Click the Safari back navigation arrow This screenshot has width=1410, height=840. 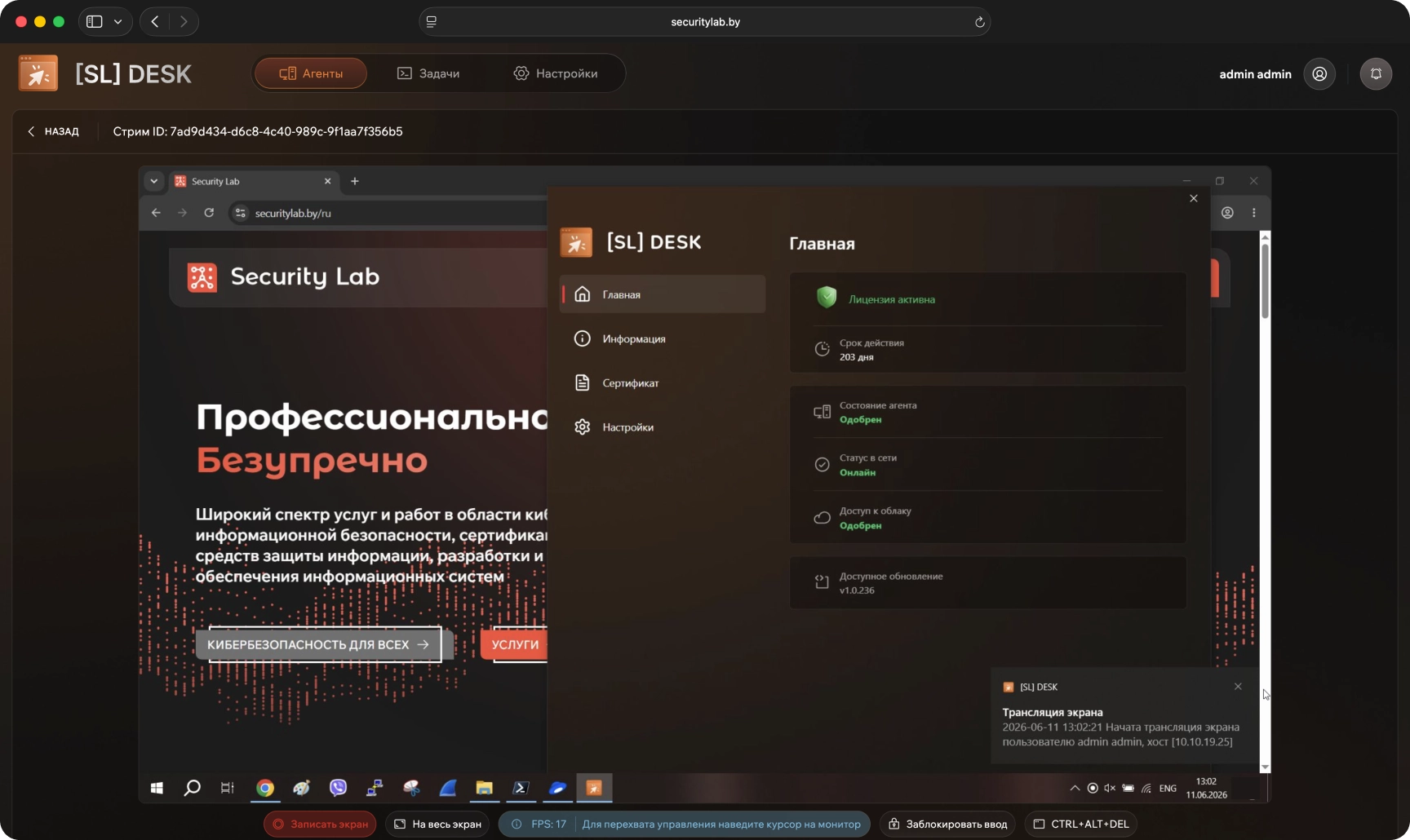click(x=155, y=22)
